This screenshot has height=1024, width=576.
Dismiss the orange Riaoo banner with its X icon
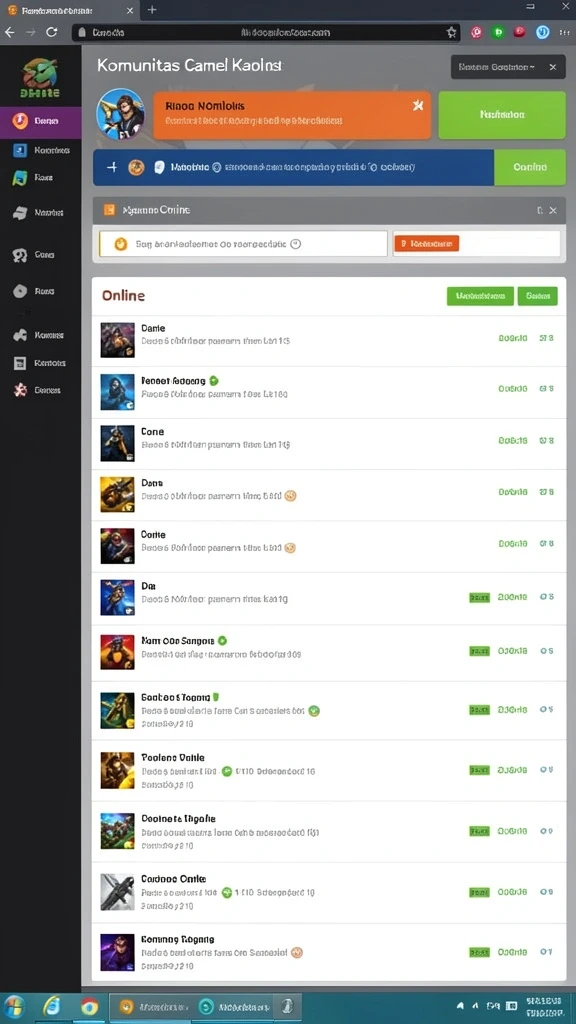tap(418, 105)
